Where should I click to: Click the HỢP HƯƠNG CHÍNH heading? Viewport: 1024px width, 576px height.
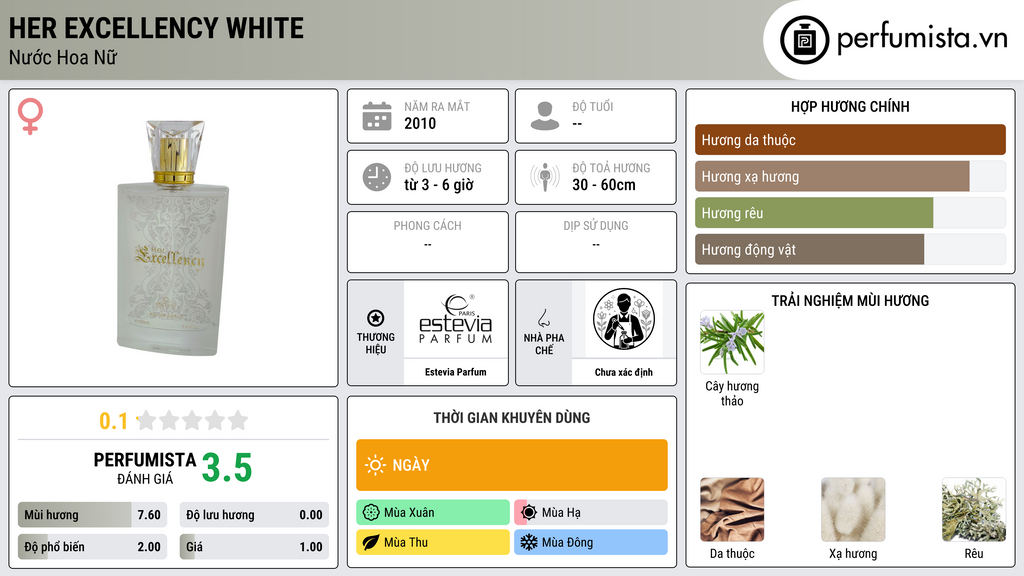[850, 106]
